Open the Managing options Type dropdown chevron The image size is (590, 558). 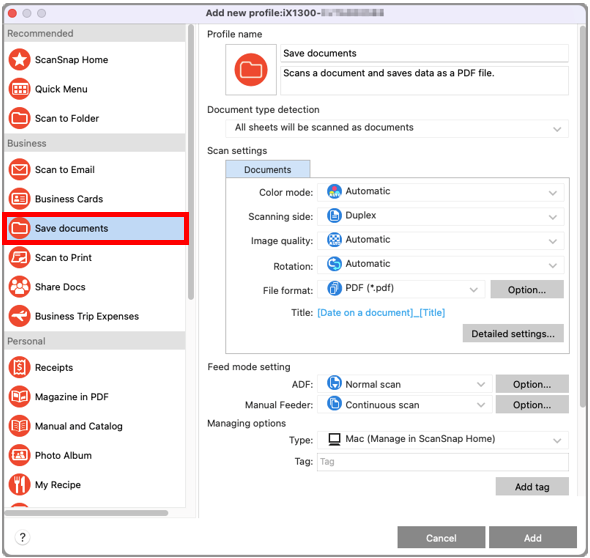[557, 440]
